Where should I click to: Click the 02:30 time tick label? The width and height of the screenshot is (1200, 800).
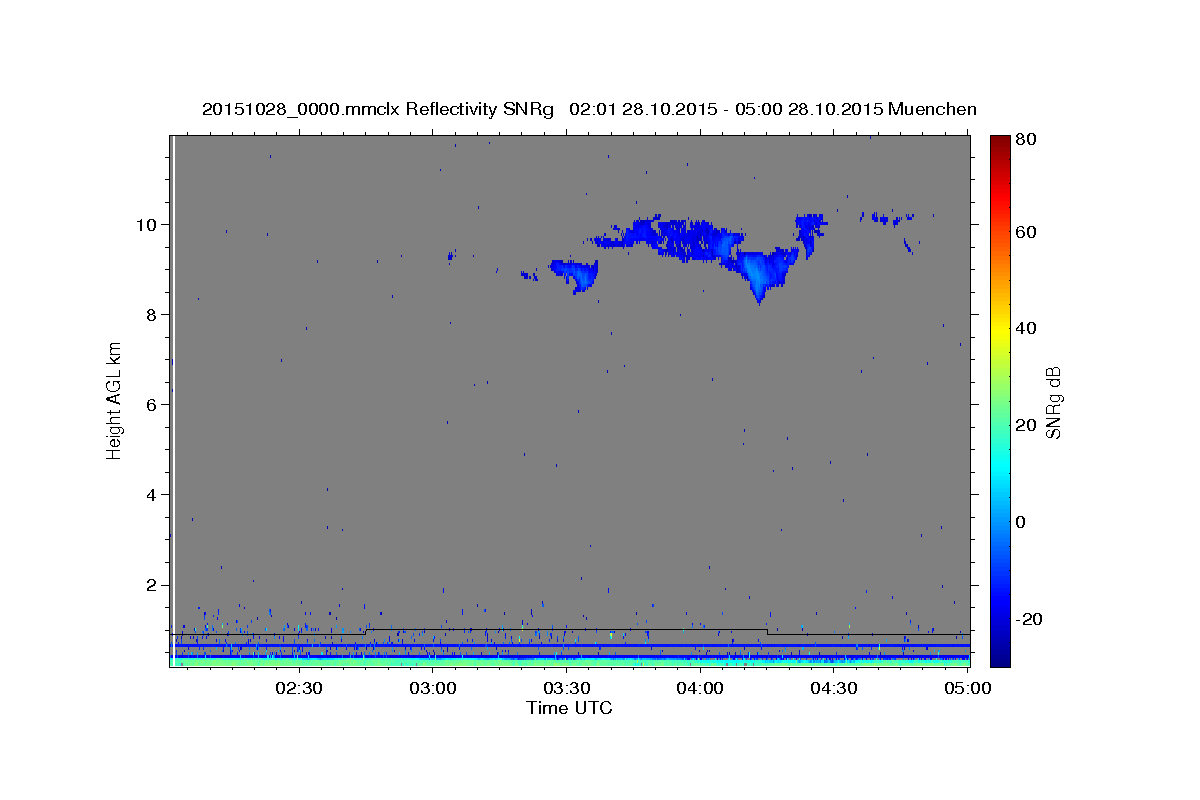pyautogui.click(x=298, y=688)
